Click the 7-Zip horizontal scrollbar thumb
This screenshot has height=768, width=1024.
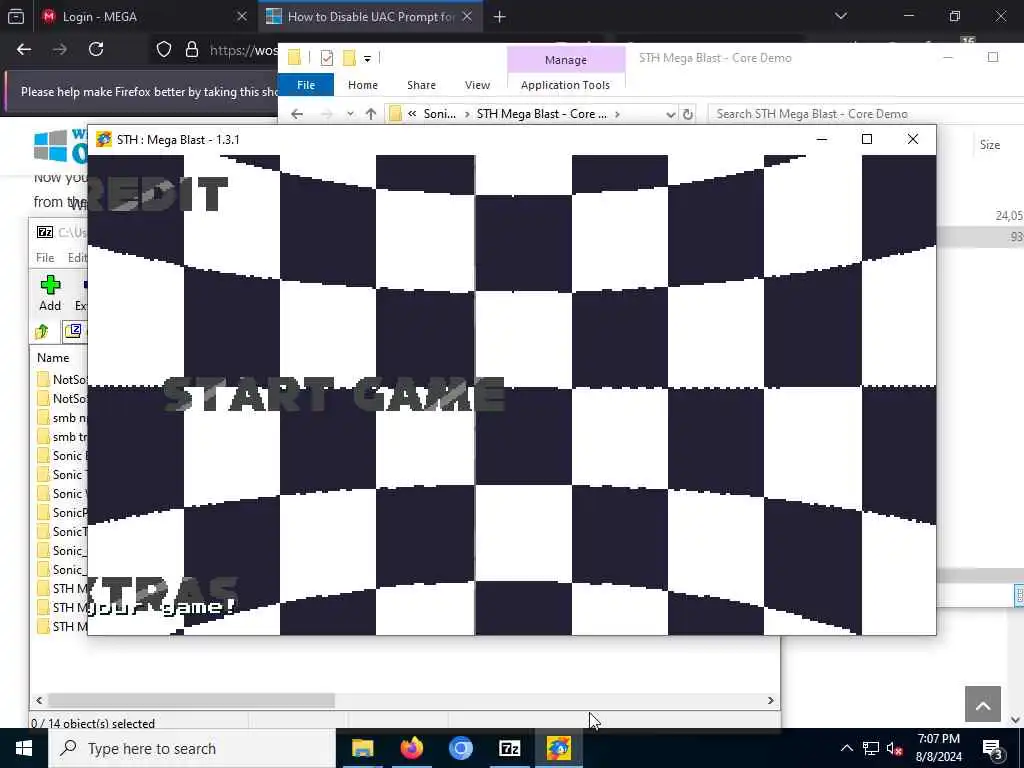pyautogui.click(x=191, y=700)
